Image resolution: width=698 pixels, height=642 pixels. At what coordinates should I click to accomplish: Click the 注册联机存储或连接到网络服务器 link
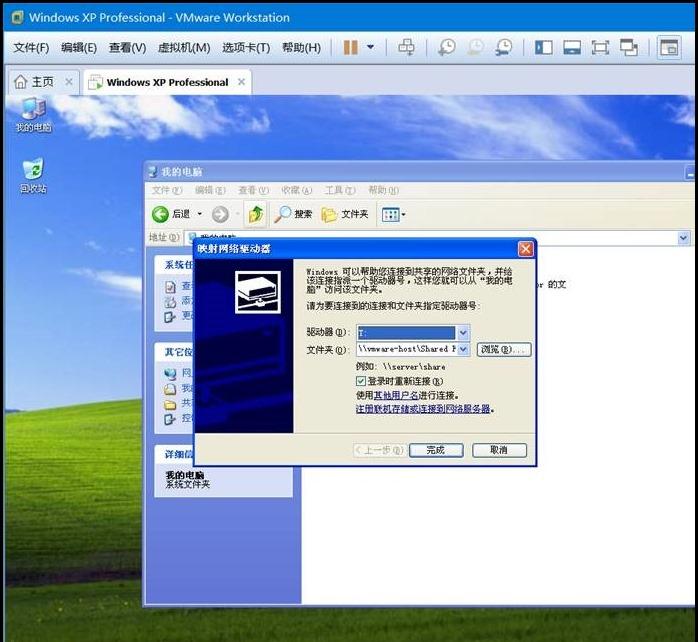click(423, 409)
